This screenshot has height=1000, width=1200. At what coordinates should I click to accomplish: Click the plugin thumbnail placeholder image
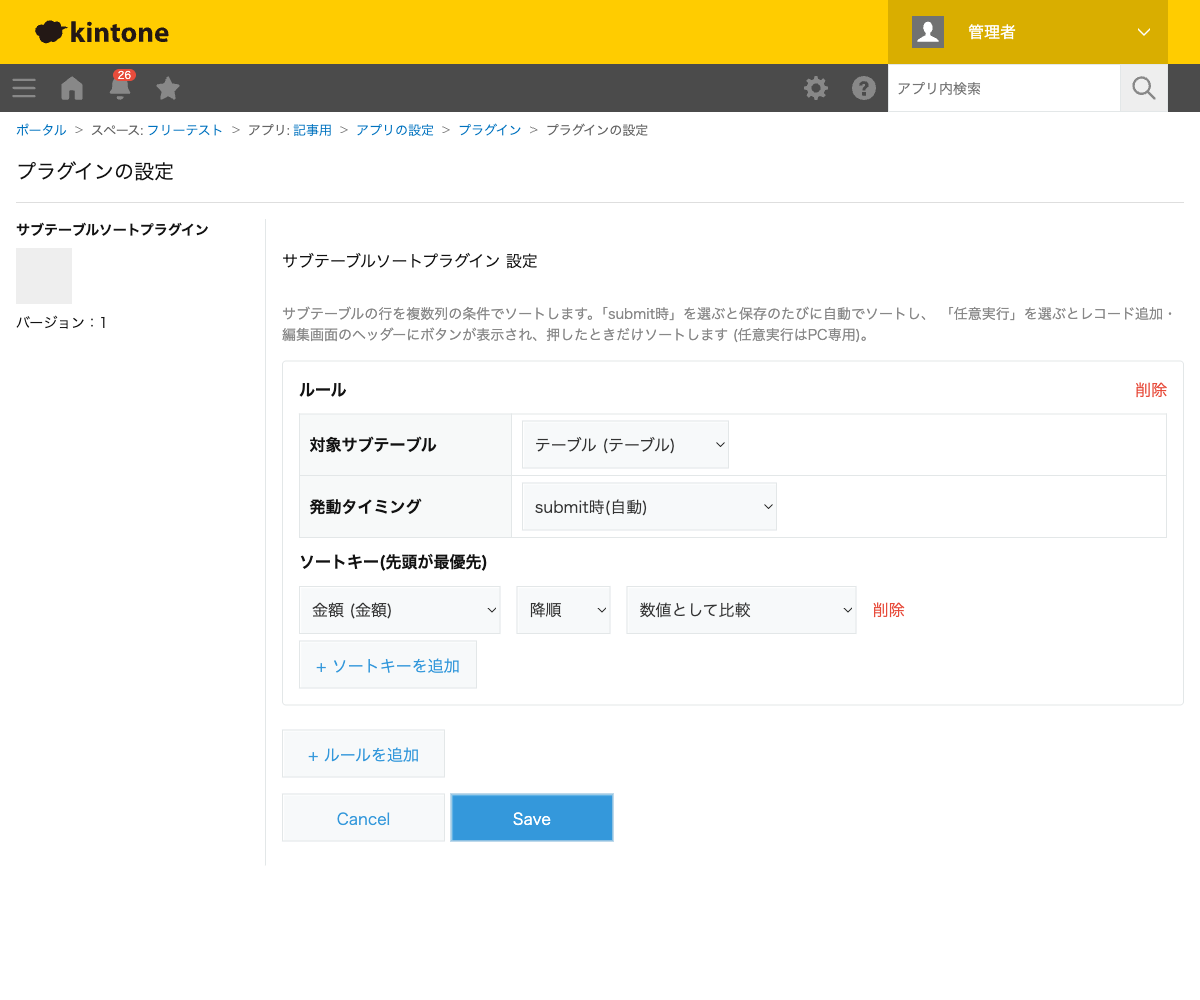[44, 276]
